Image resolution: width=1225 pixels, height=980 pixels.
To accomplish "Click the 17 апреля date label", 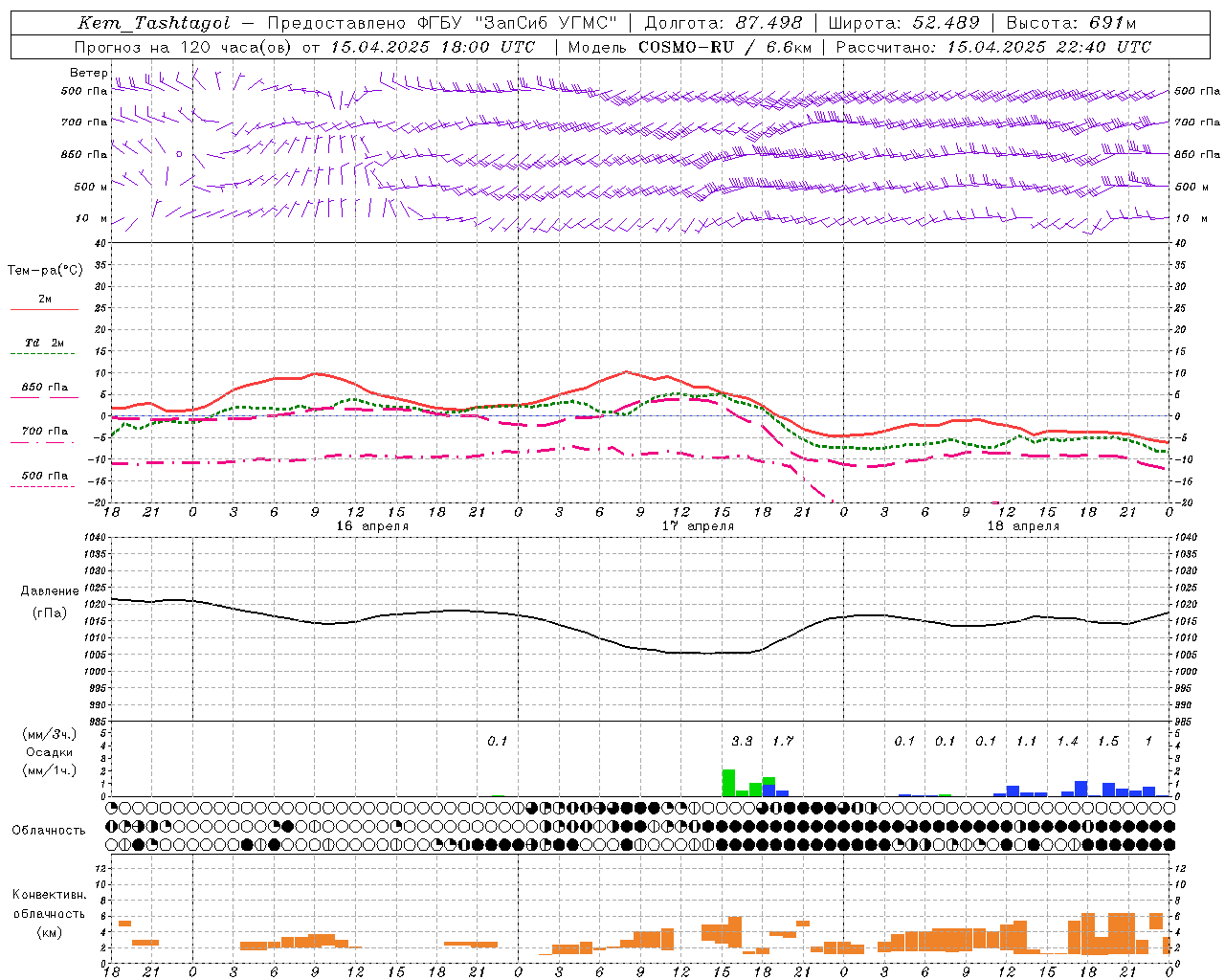I will click(698, 526).
